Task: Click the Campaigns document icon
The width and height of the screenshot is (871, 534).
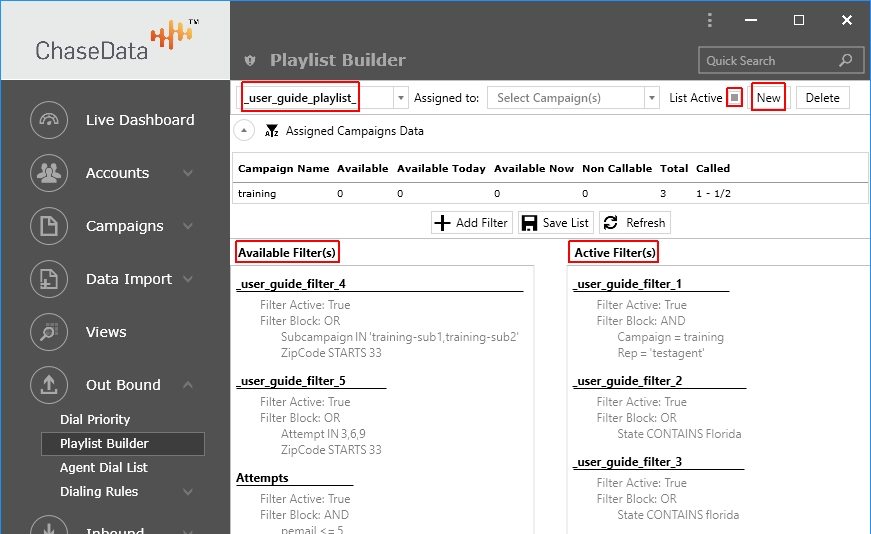Action: pos(49,226)
